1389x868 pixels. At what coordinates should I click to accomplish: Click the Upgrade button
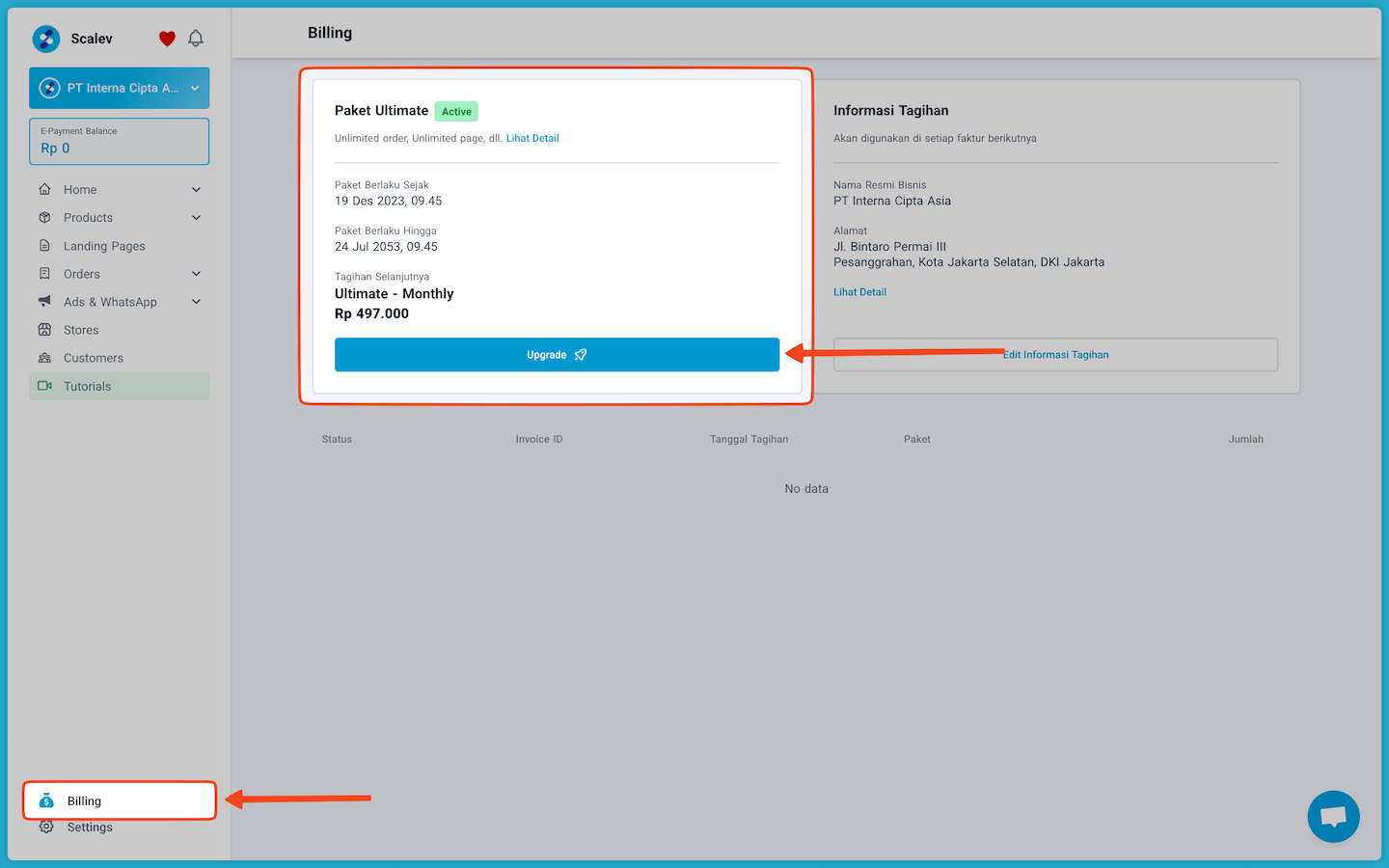coord(557,354)
